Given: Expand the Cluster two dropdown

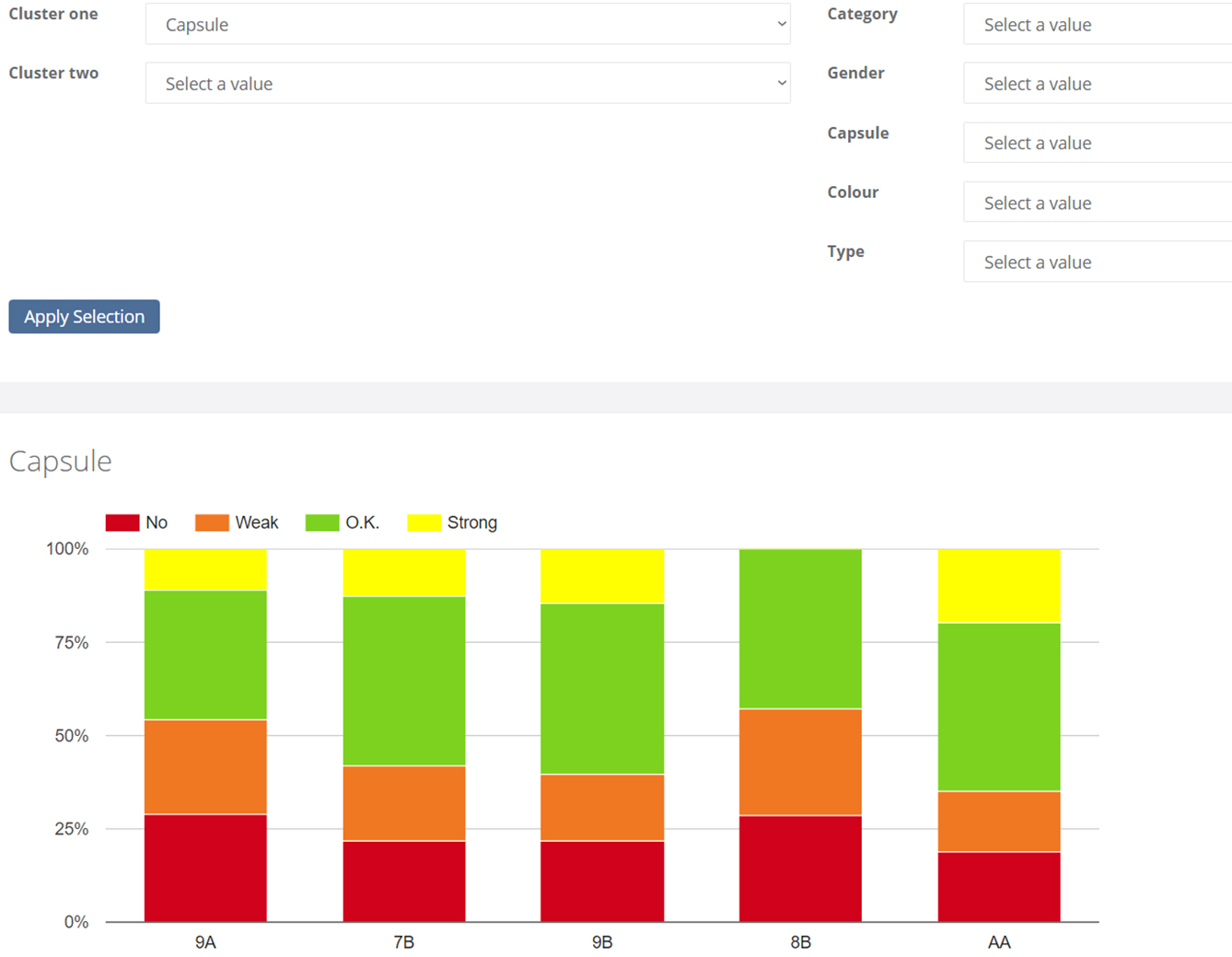Looking at the screenshot, I should (x=468, y=84).
